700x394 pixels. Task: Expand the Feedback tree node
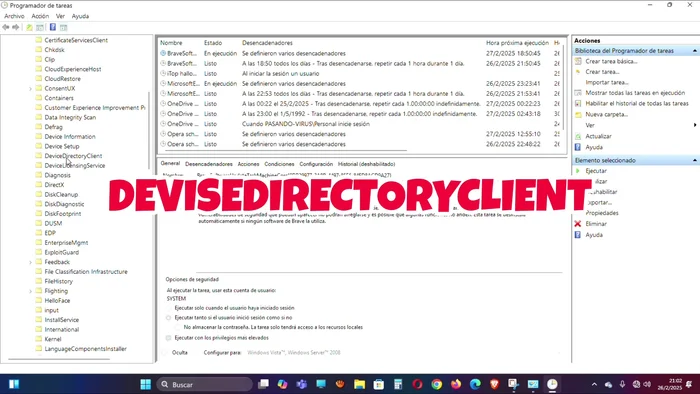pyautogui.click(x=30, y=262)
